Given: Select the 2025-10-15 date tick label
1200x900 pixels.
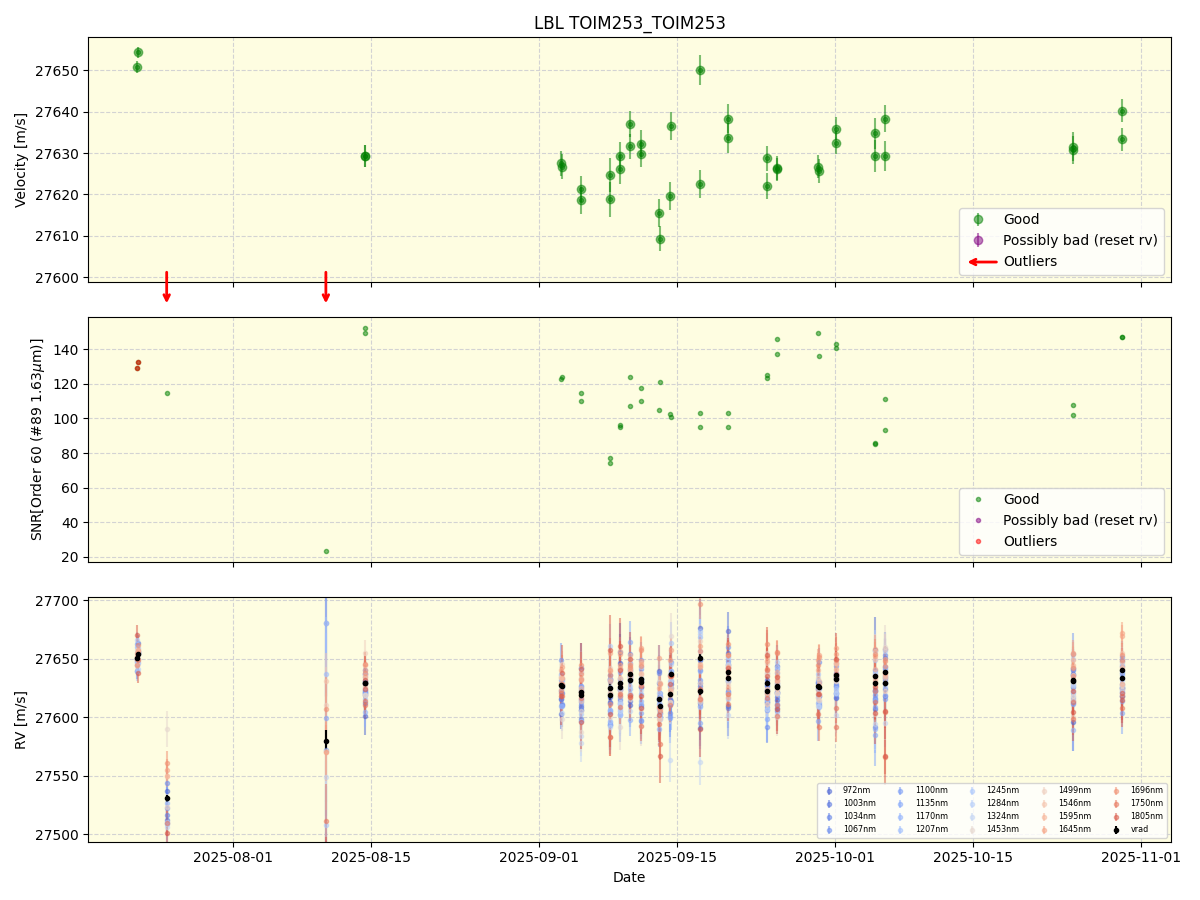Looking at the screenshot, I should 973,856.
